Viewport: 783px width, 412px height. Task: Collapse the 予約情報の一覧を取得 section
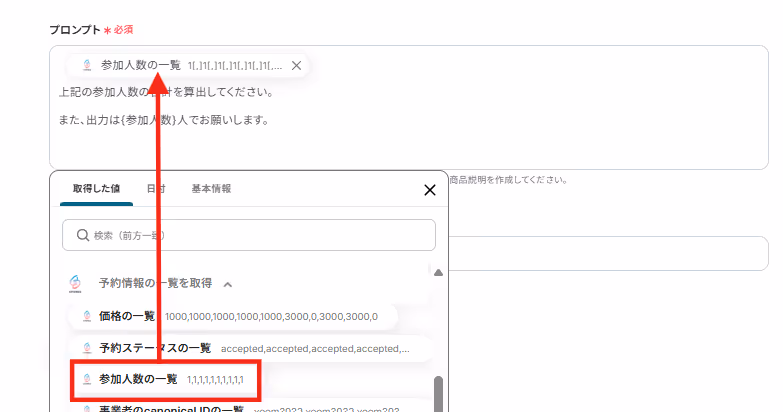tap(228, 285)
